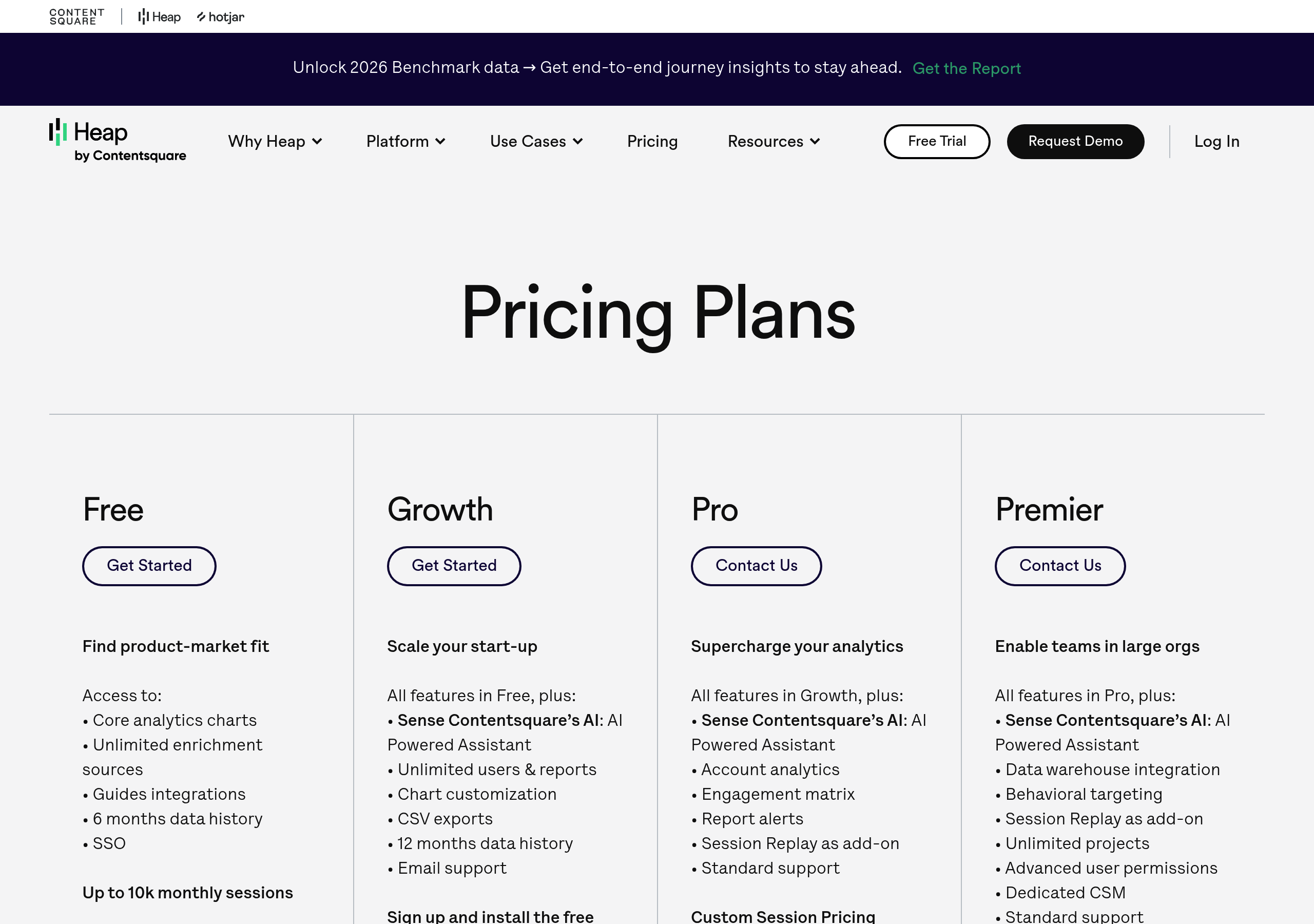Expand the Why Heap dropdown
The height and width of the screenshot is (924, 1314).
275,141
